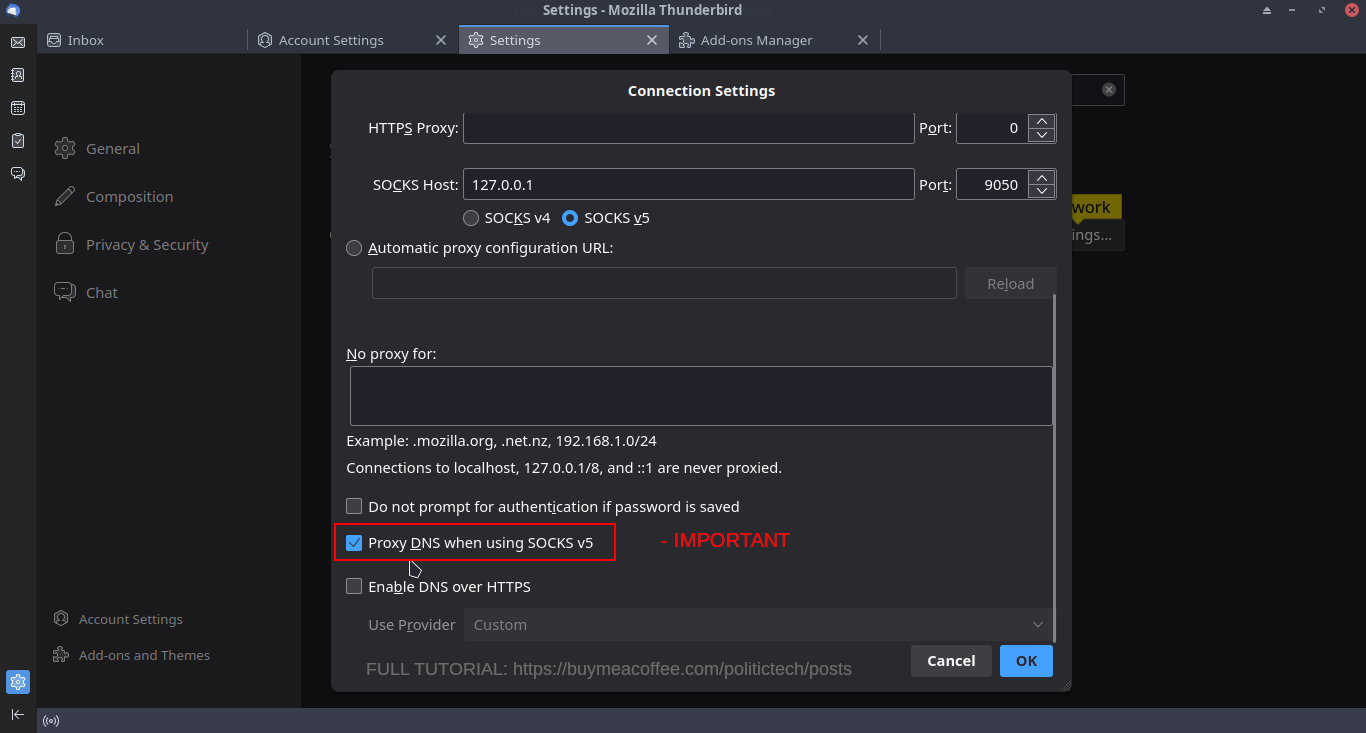Toggle Proxy DNS when using SOCKS v5
This screenshot has height=733, width=1366.
(354, 543)
